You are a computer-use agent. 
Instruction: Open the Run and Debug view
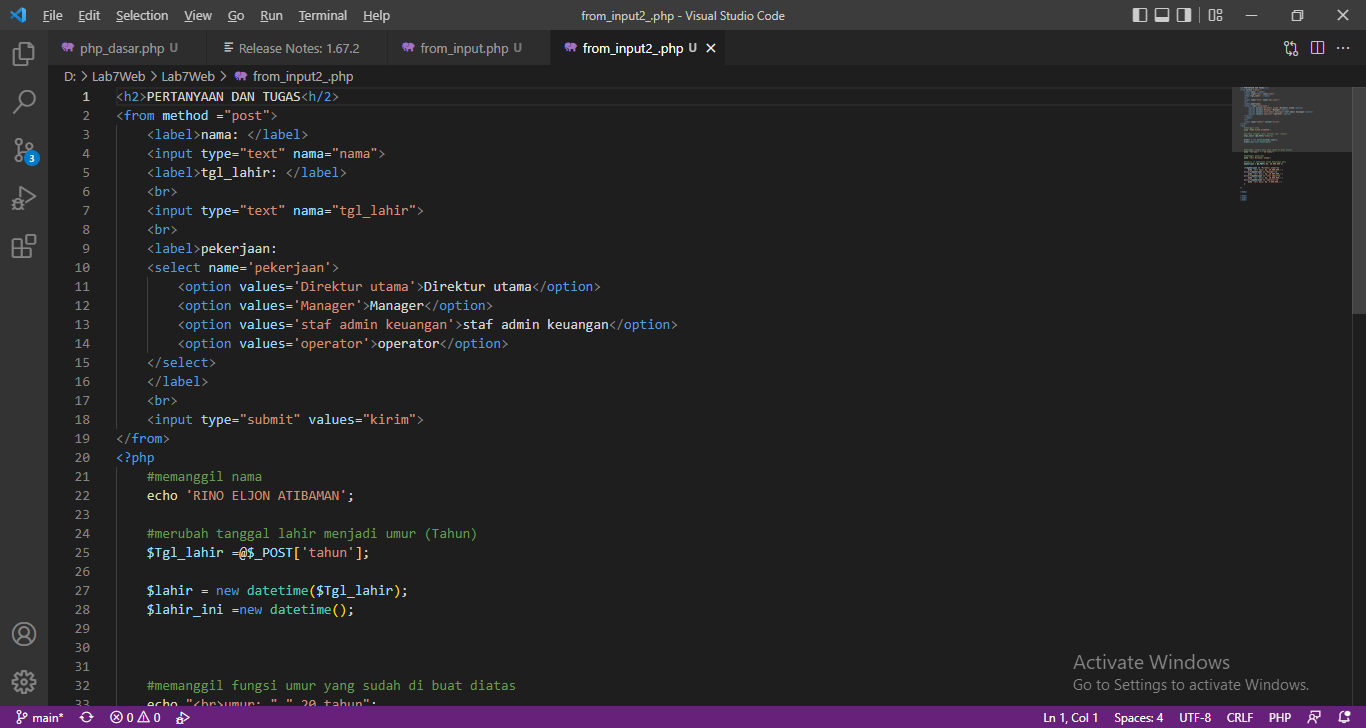click(x=24, y=198)
